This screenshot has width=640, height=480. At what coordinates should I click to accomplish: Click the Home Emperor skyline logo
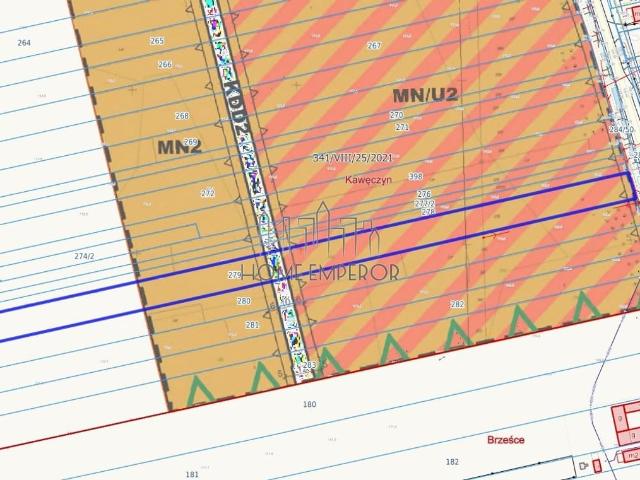[x=330, y=238]
